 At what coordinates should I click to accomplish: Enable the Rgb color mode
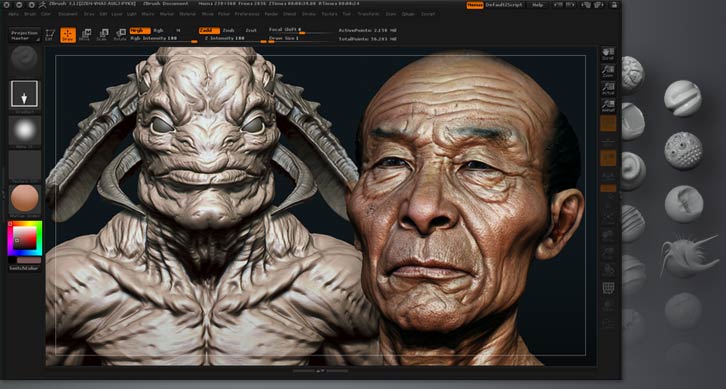coord(158,31)
